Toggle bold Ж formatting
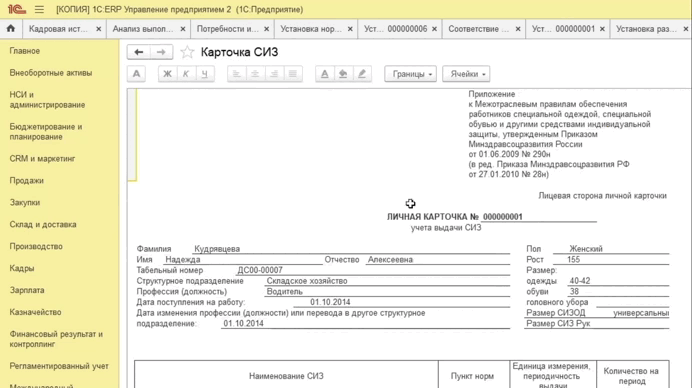 167,74
